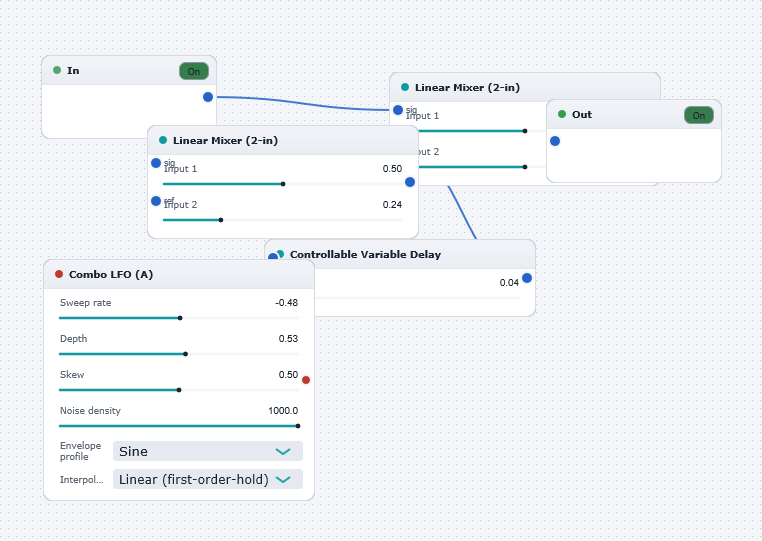Toggle the Out node On switch
Image resolution: width=762 pixels, height=541 pixels.
pos(699,115)
